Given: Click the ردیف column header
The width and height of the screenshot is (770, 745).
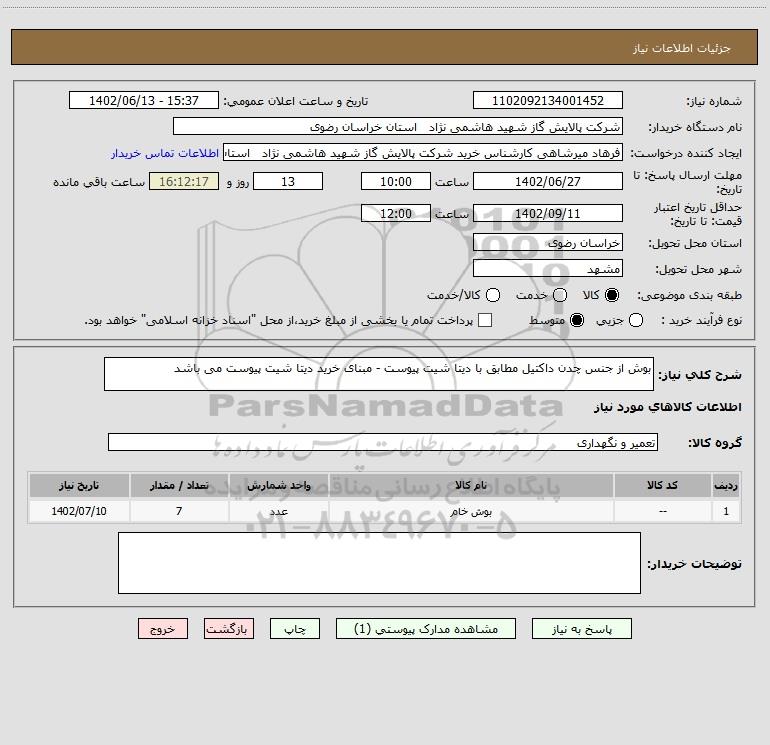Looking at the screenshot, I should (x=726, y=485).
